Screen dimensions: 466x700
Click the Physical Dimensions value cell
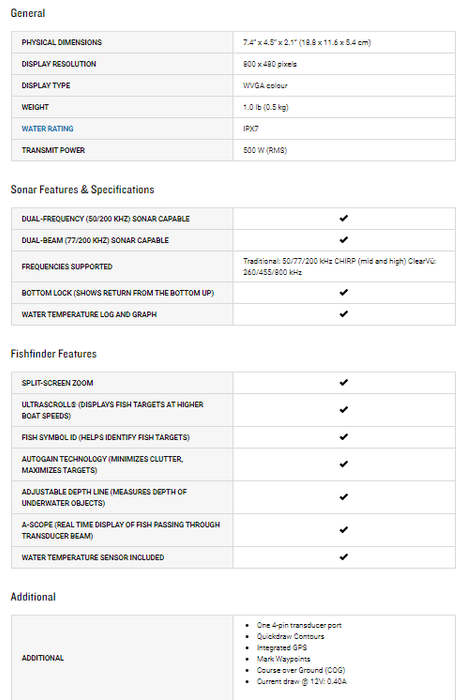pyautogui.click(x=344, y=42)
